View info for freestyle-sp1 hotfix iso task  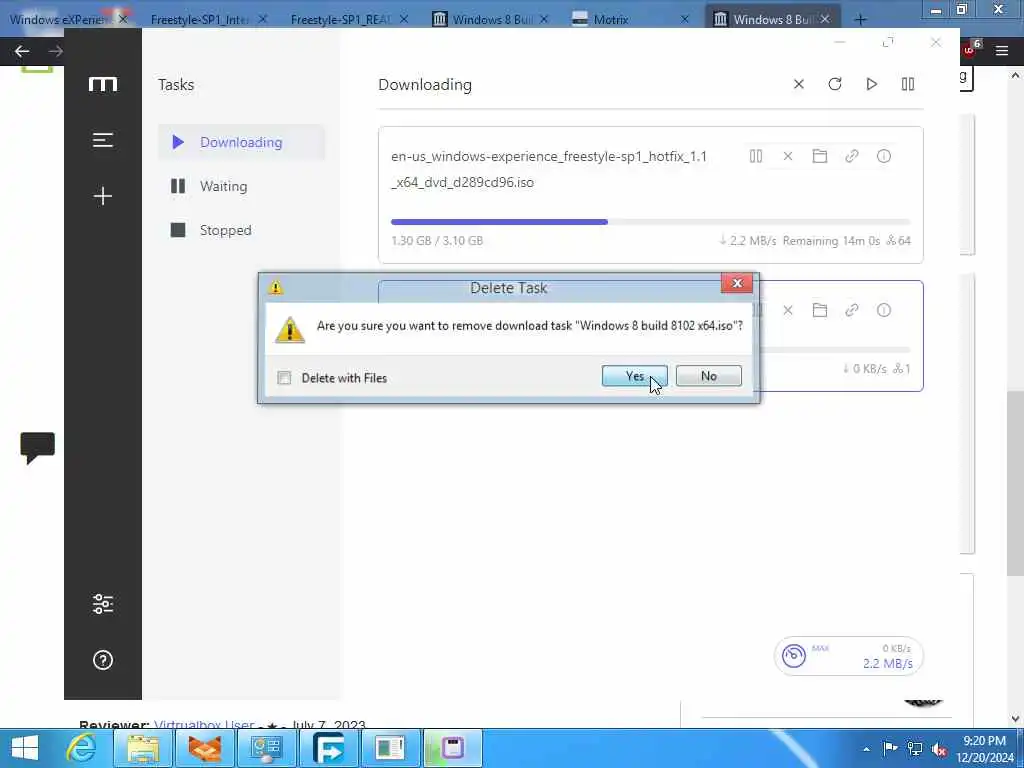884,156
